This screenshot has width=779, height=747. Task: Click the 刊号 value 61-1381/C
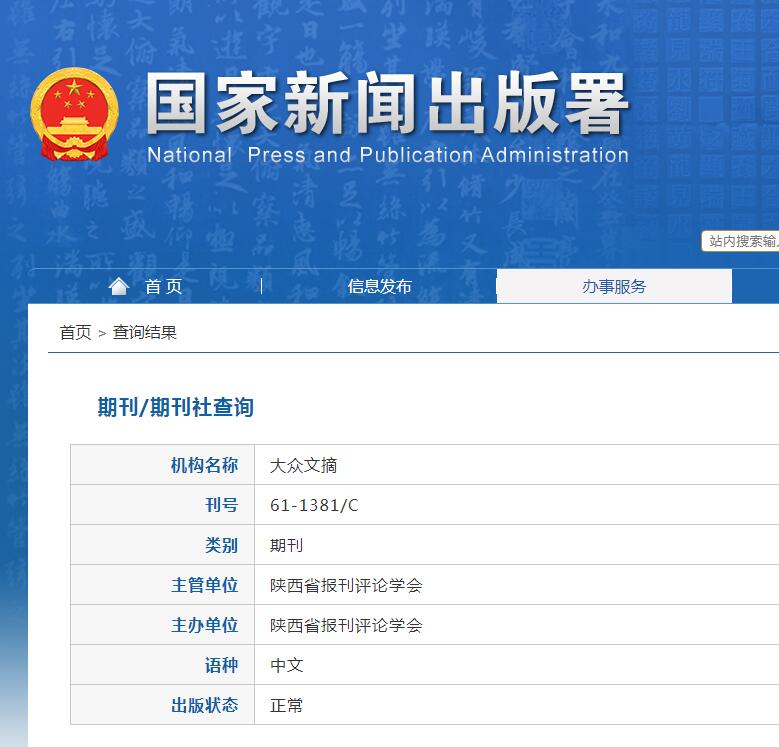(314, 505)
